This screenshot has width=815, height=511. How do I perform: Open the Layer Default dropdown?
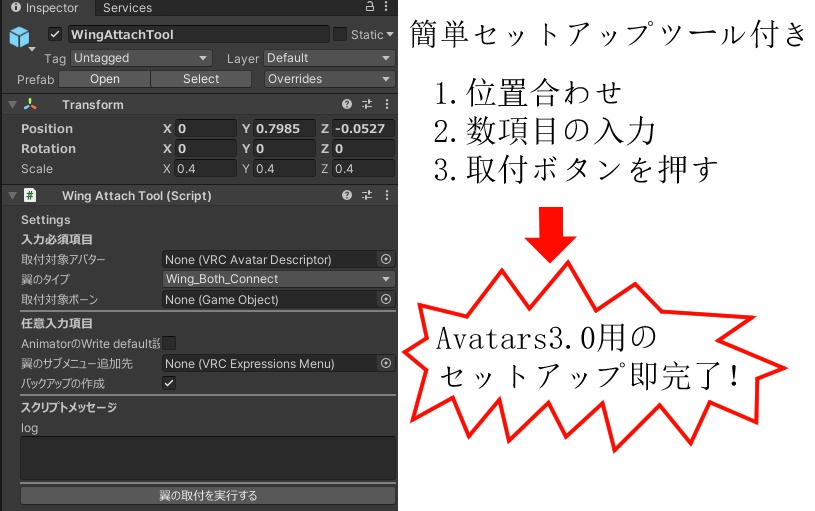329,58
